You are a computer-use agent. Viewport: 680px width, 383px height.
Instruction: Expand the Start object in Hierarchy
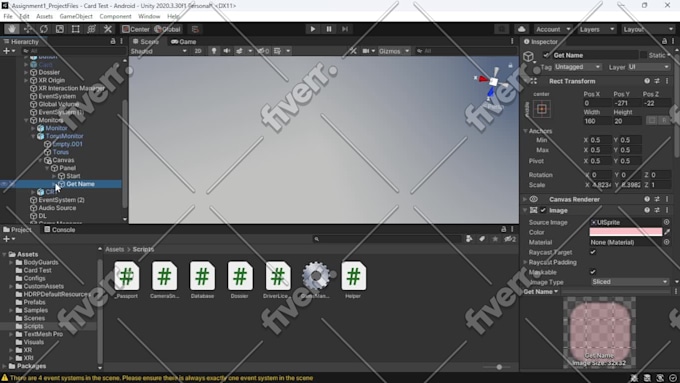click(54, 176)
